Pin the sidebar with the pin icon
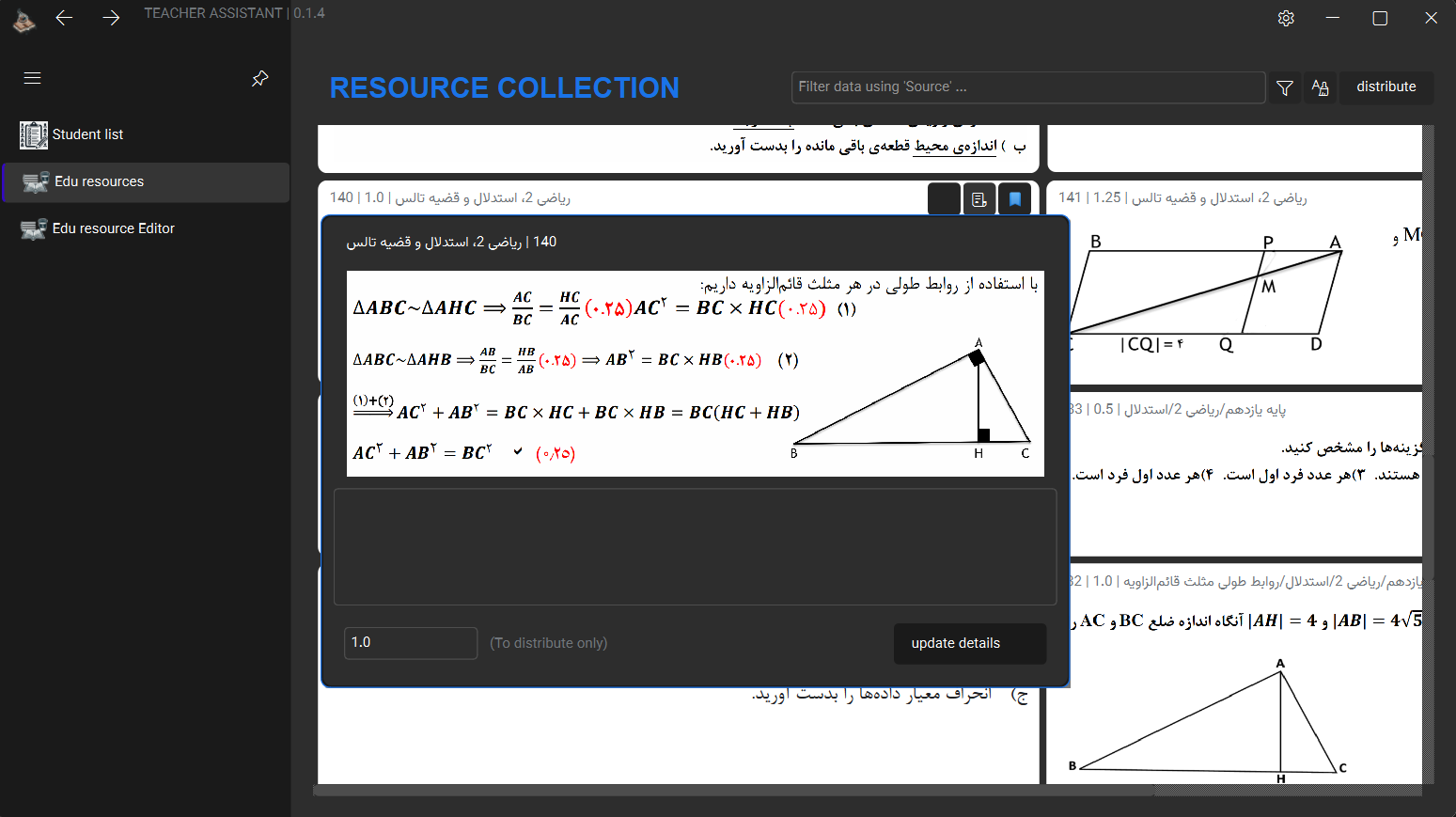 pyautogui.click(x=260, y=78)
